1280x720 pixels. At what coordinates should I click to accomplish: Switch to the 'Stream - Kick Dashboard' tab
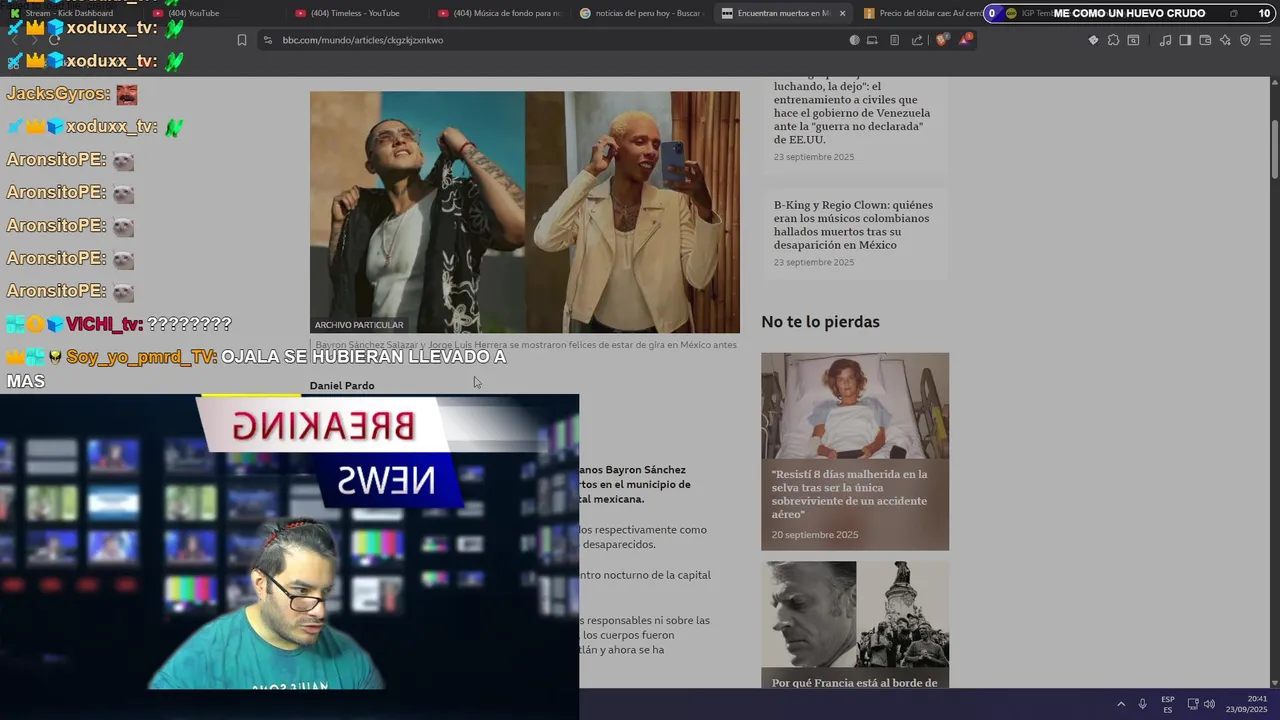click(70, 13)
